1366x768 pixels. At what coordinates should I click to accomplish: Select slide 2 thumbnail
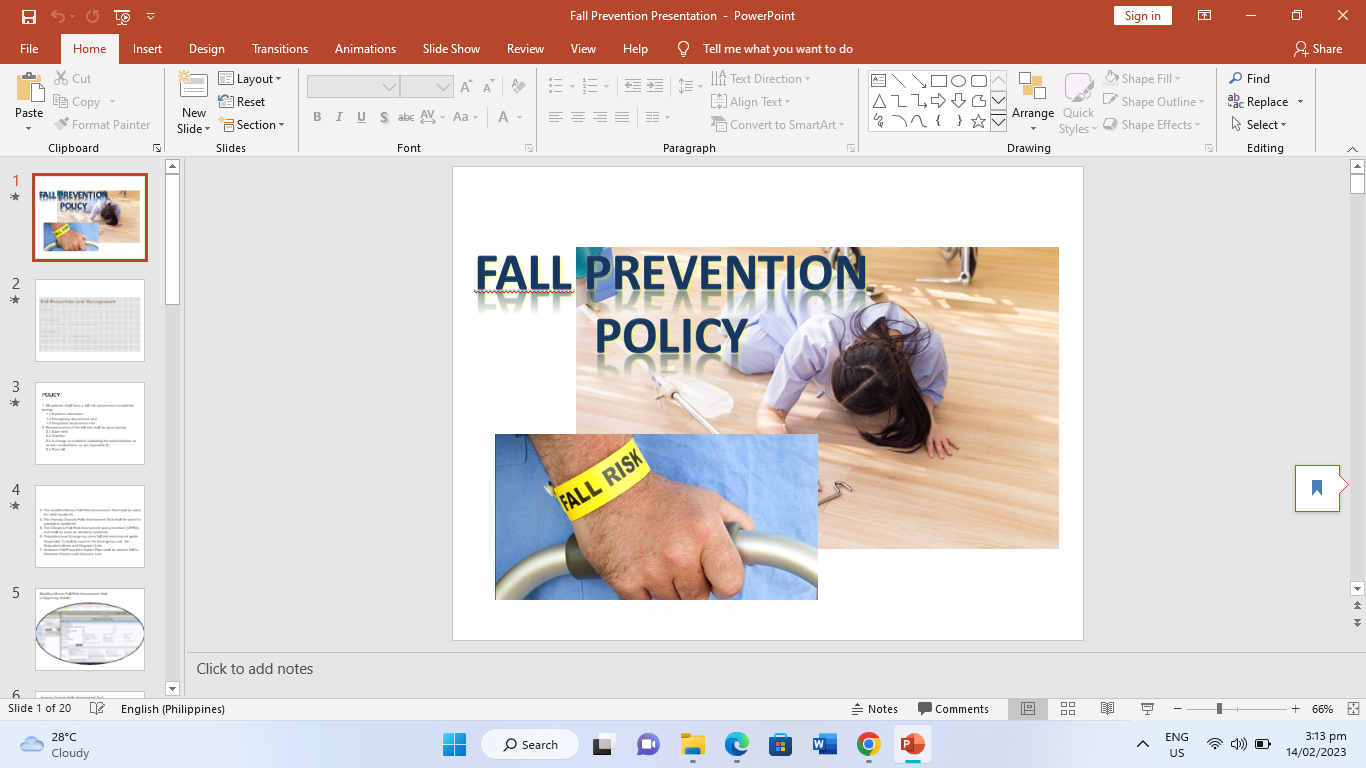(x=90, y=320)
